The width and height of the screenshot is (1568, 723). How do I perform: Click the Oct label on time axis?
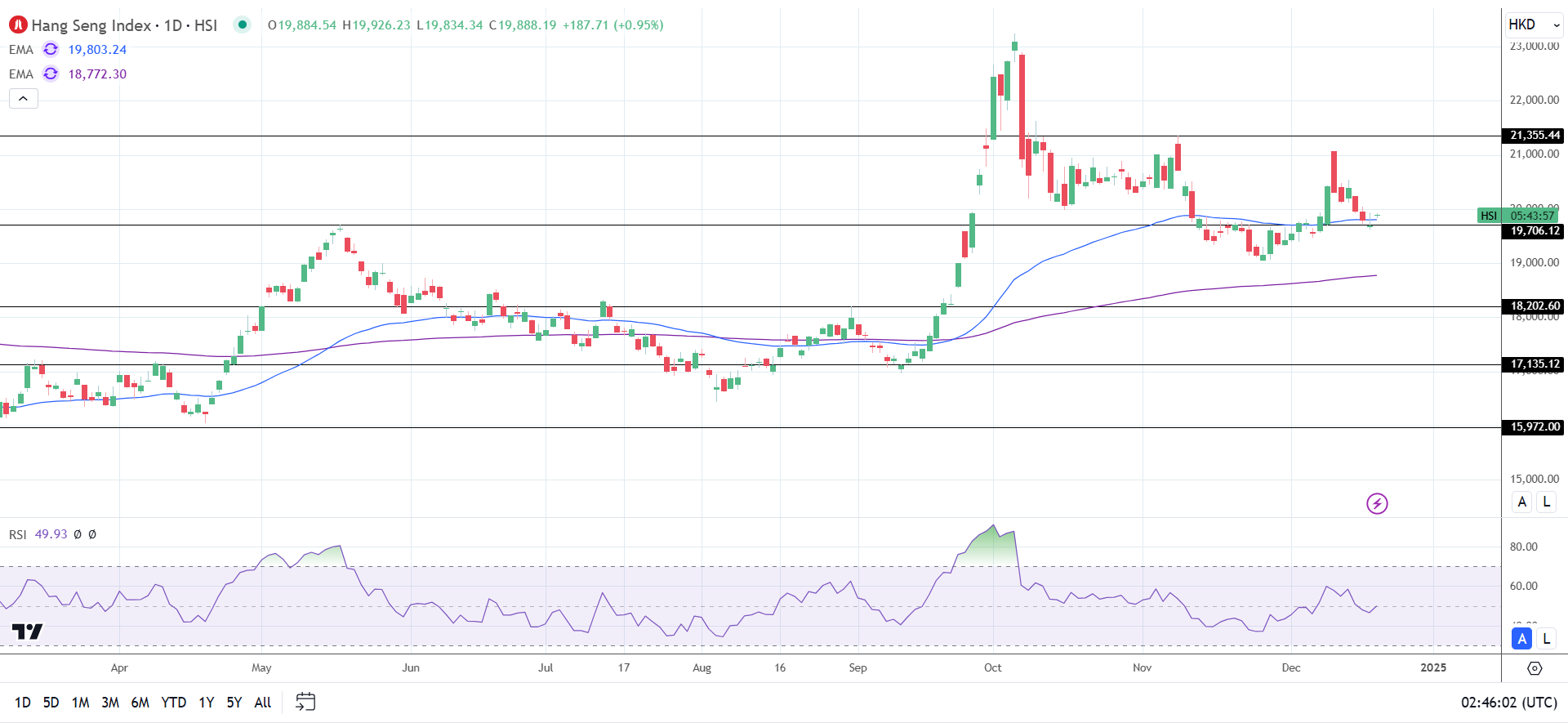tap(992, 667)
